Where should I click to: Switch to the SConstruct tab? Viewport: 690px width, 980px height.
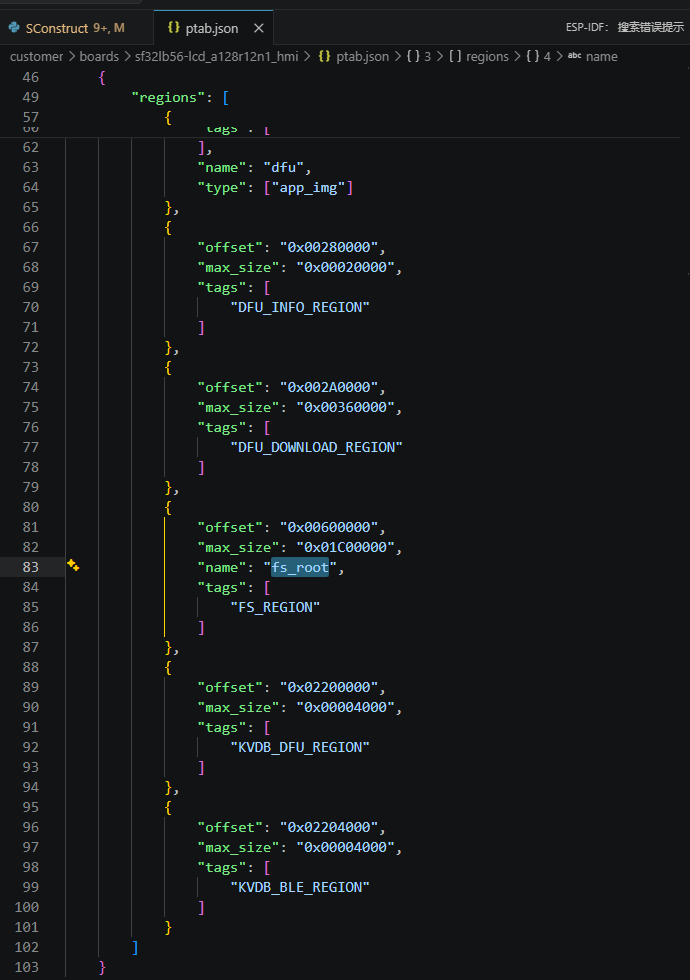coord(68,28)
